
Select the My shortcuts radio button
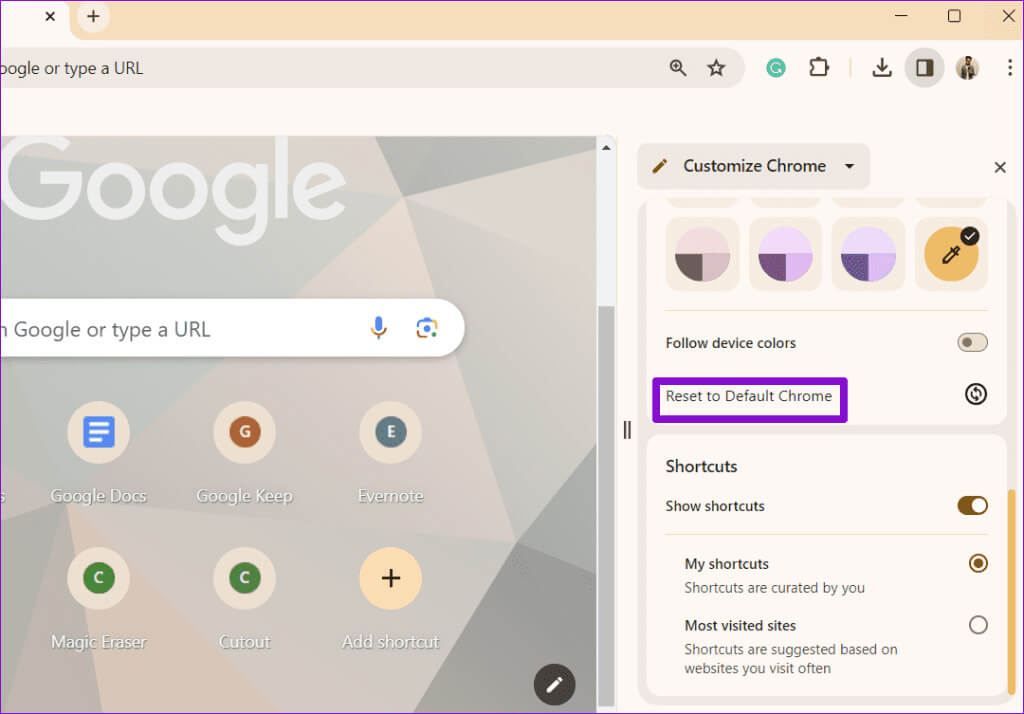978,563
